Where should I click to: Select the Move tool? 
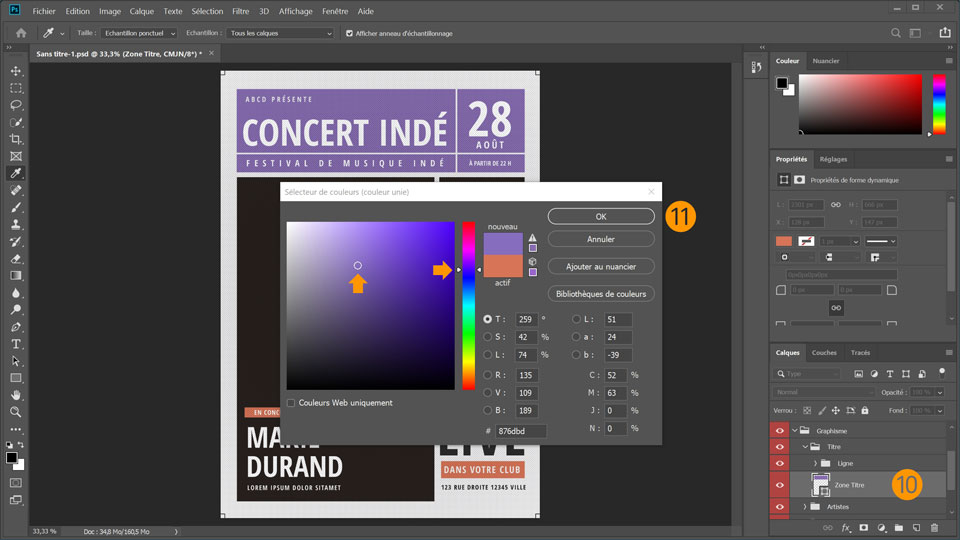coord(16,71)
